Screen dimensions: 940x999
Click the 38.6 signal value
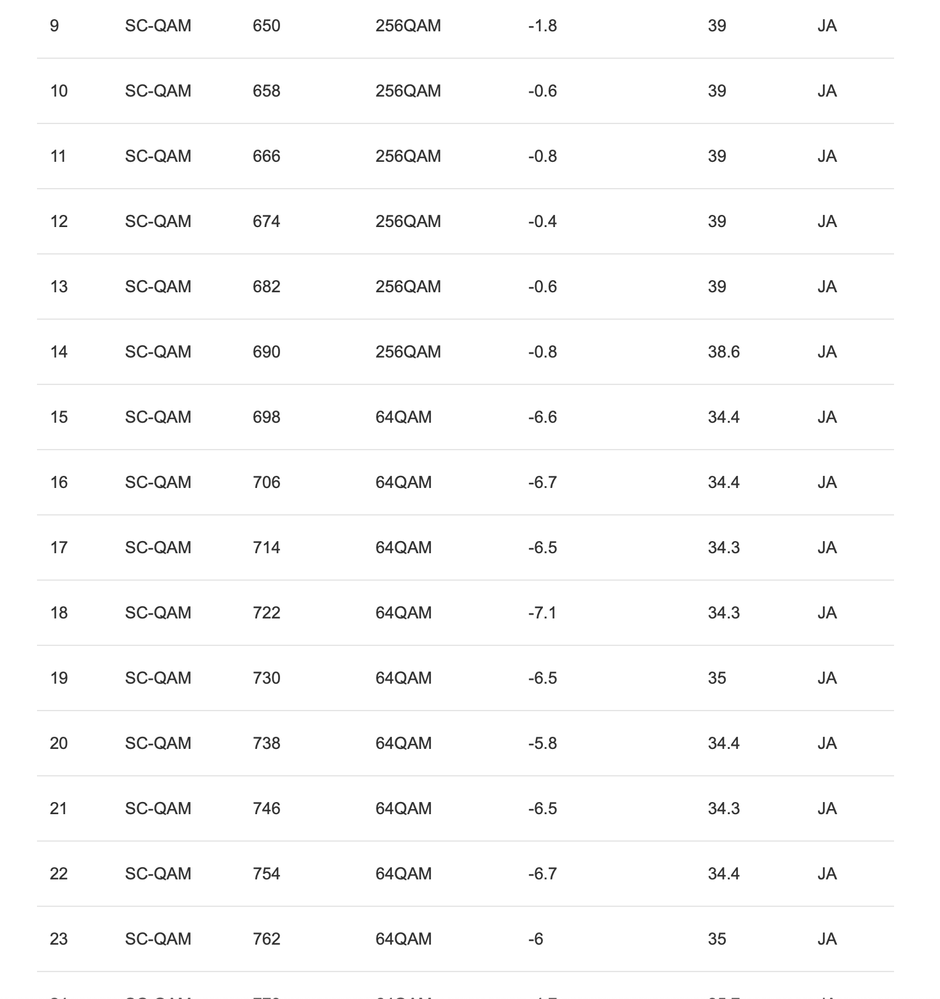coord(723,352)
